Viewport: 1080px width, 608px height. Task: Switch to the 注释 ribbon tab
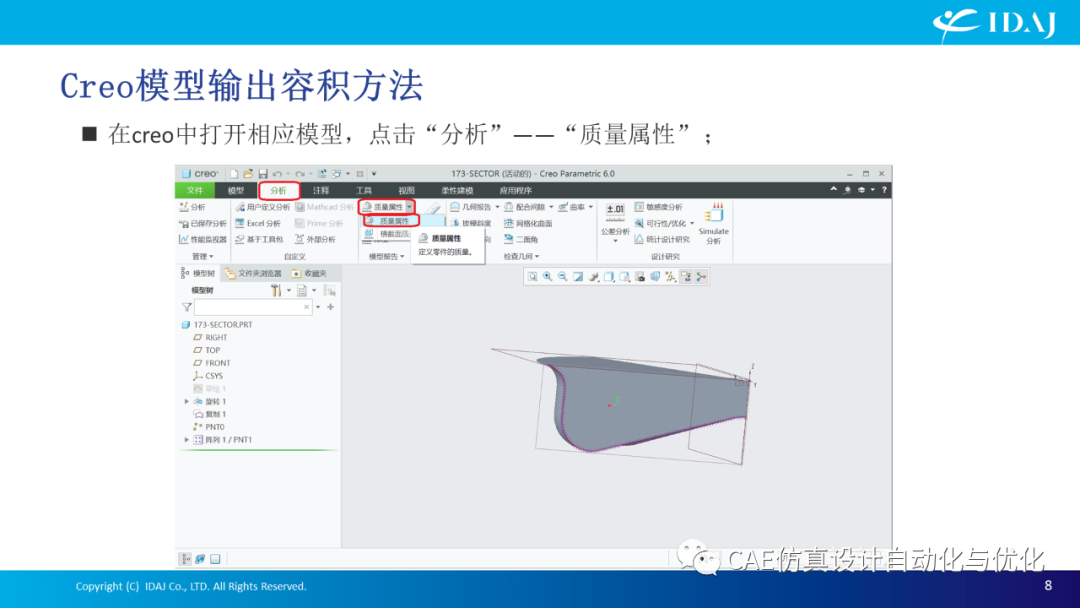(x=321, y=190)
